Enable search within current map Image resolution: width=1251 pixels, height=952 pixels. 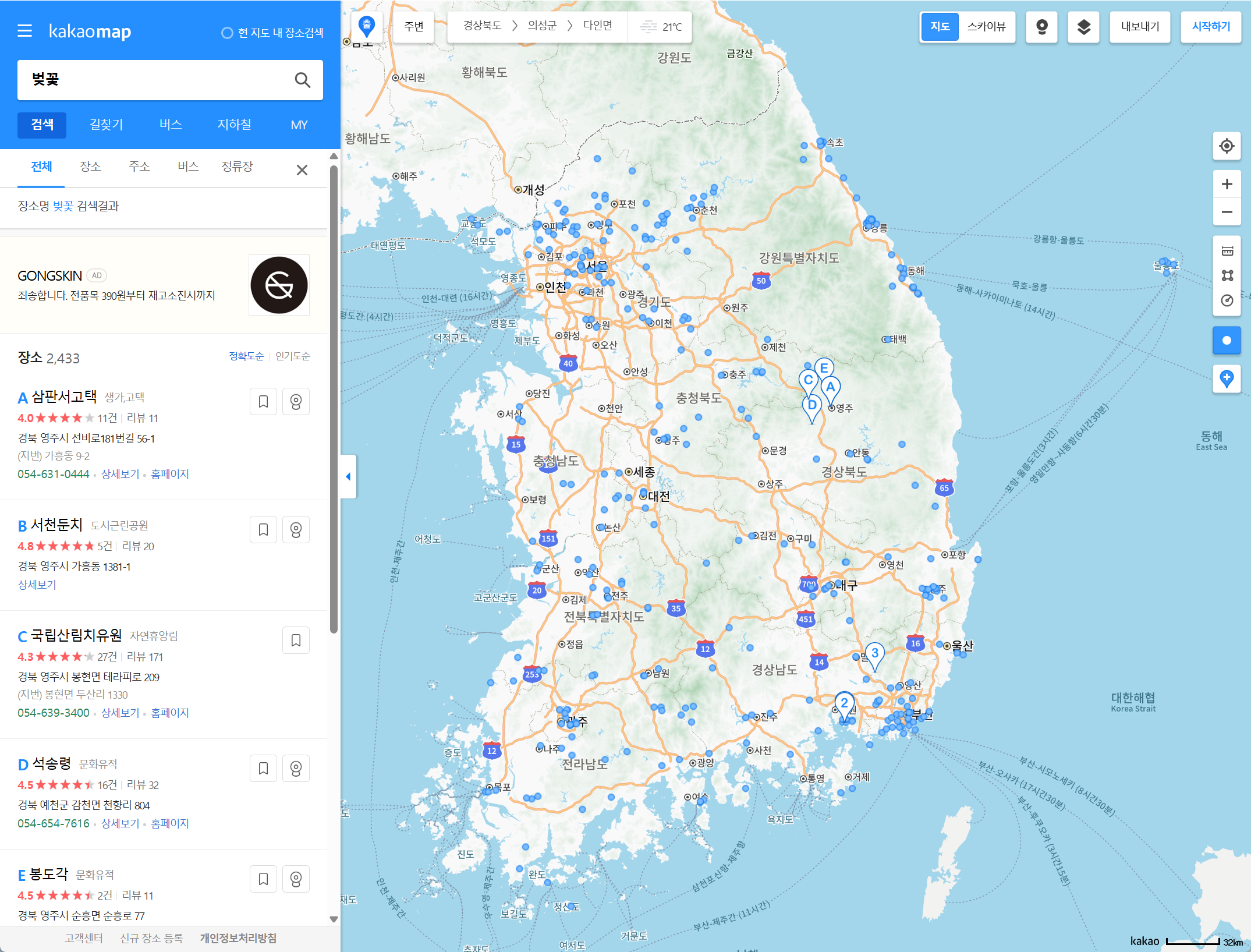(x=227, y=33)
